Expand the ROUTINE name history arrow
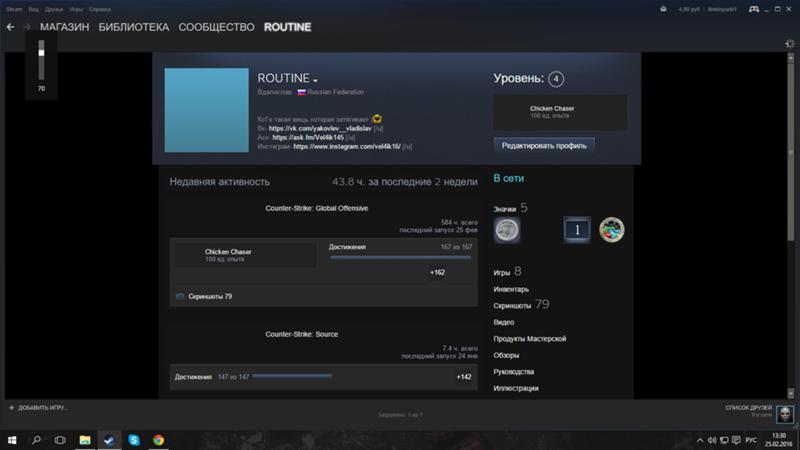The image size is (800, 450). 315,81
